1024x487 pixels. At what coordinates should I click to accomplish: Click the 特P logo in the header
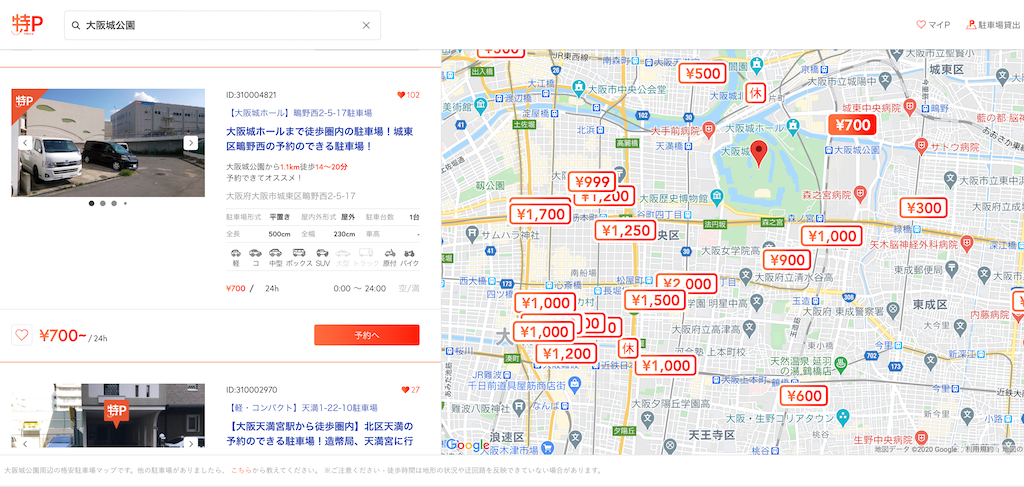(x=27, y=25)
